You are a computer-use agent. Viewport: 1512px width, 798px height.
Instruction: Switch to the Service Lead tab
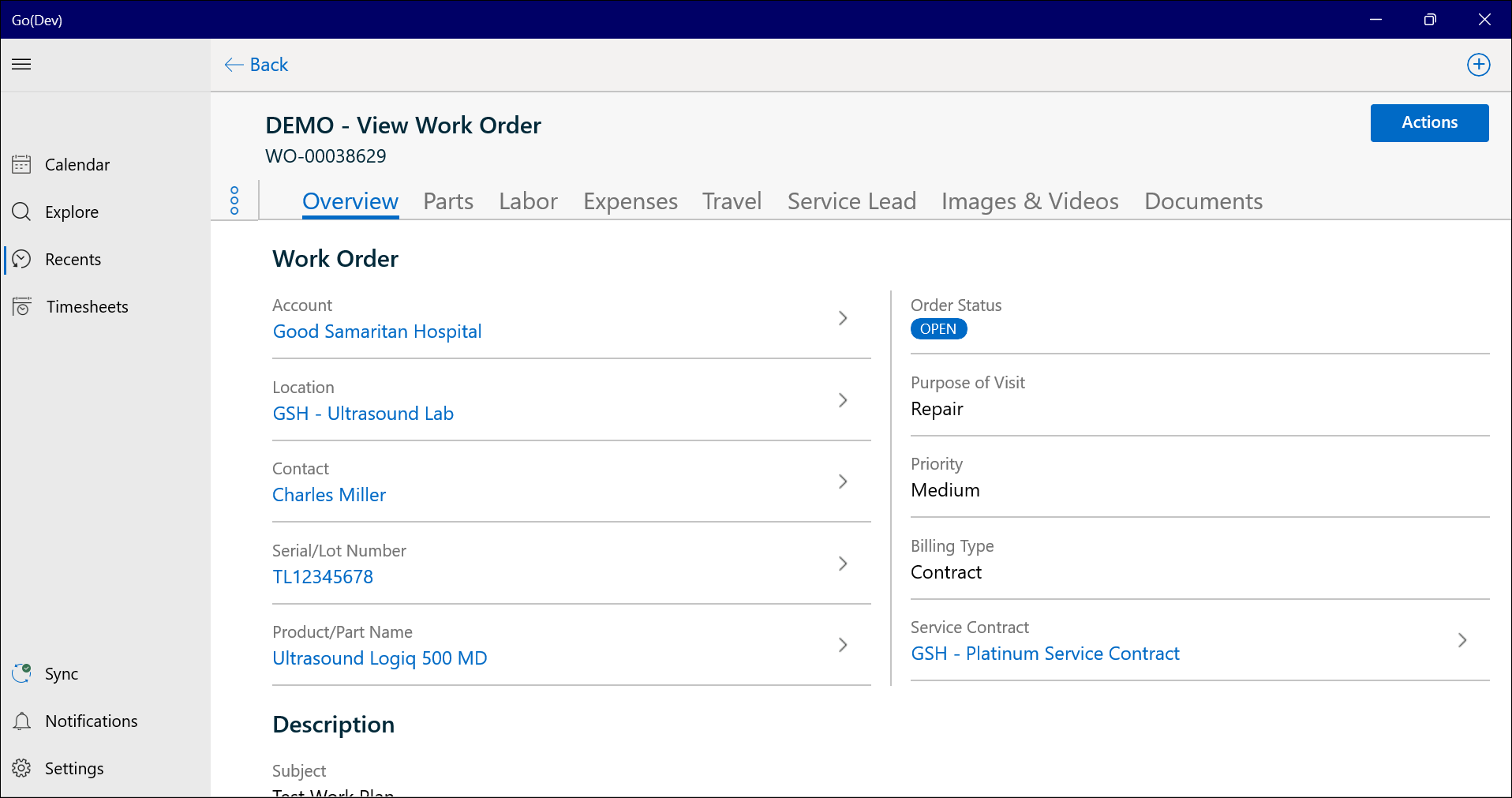(x=851, y=201)
